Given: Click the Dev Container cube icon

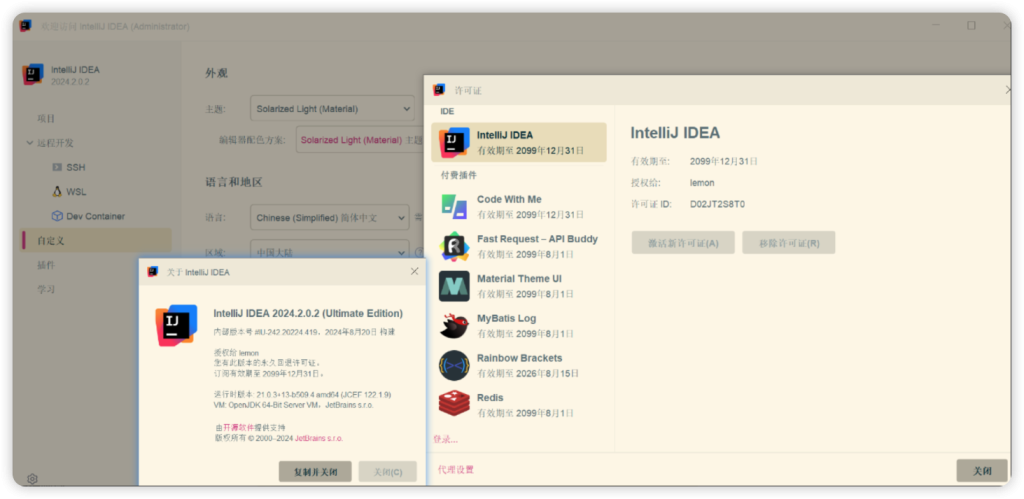Looking at the screenshot, I should click(x=57, y=216).
